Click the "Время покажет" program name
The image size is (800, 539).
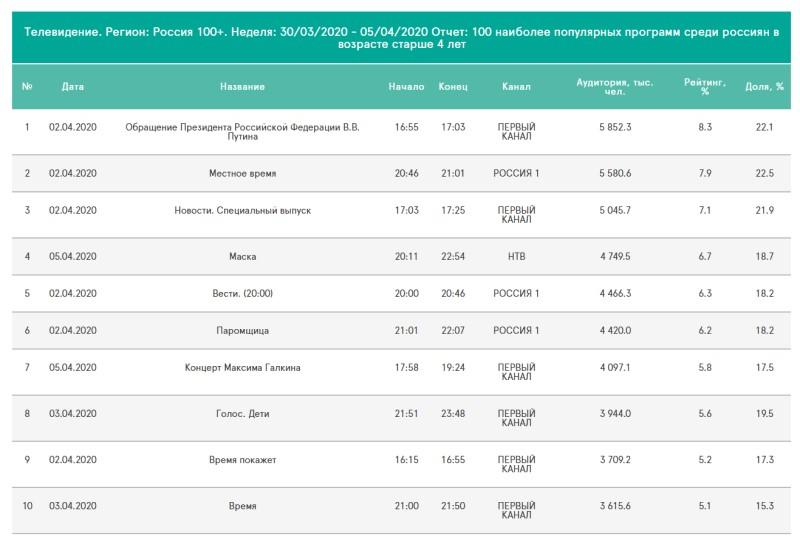242,460
